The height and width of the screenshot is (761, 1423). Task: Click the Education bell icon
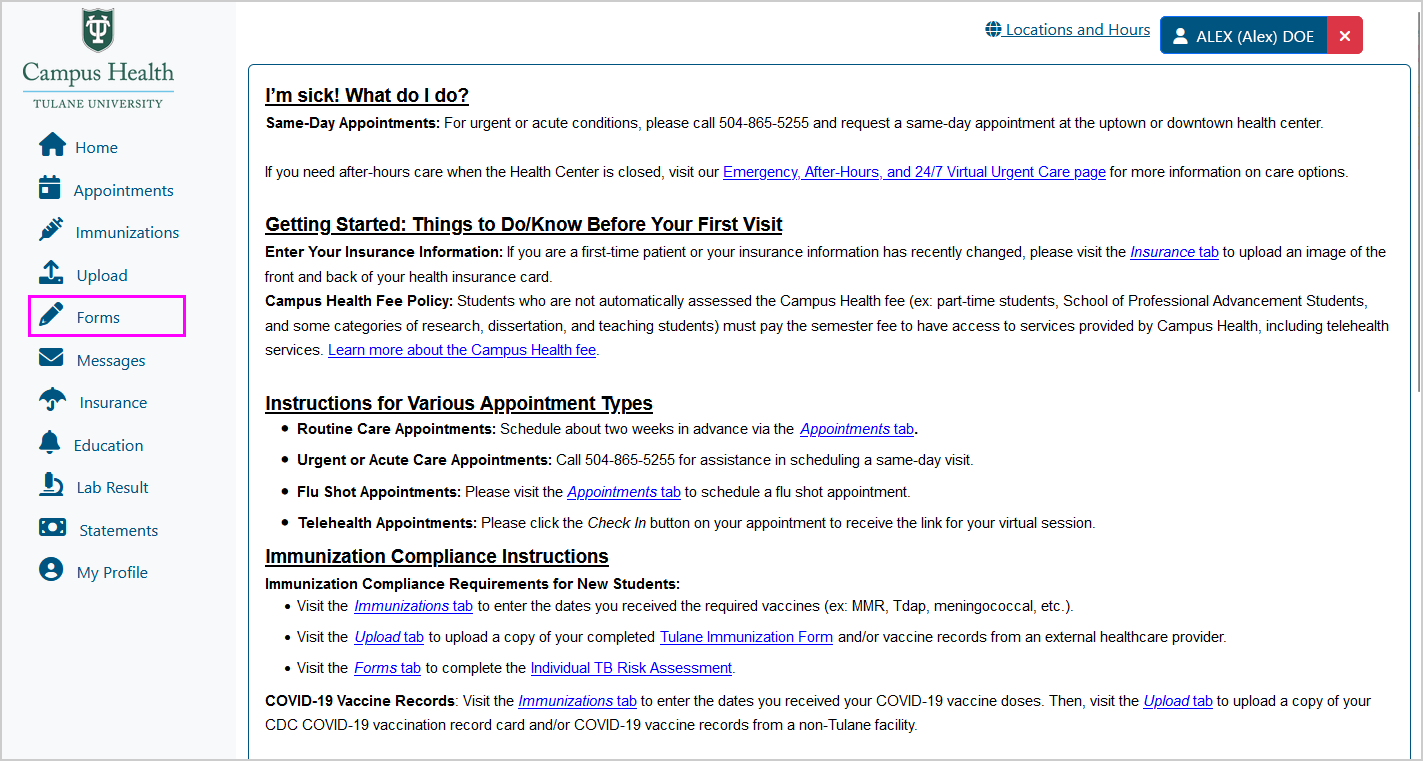coord(49,443)
